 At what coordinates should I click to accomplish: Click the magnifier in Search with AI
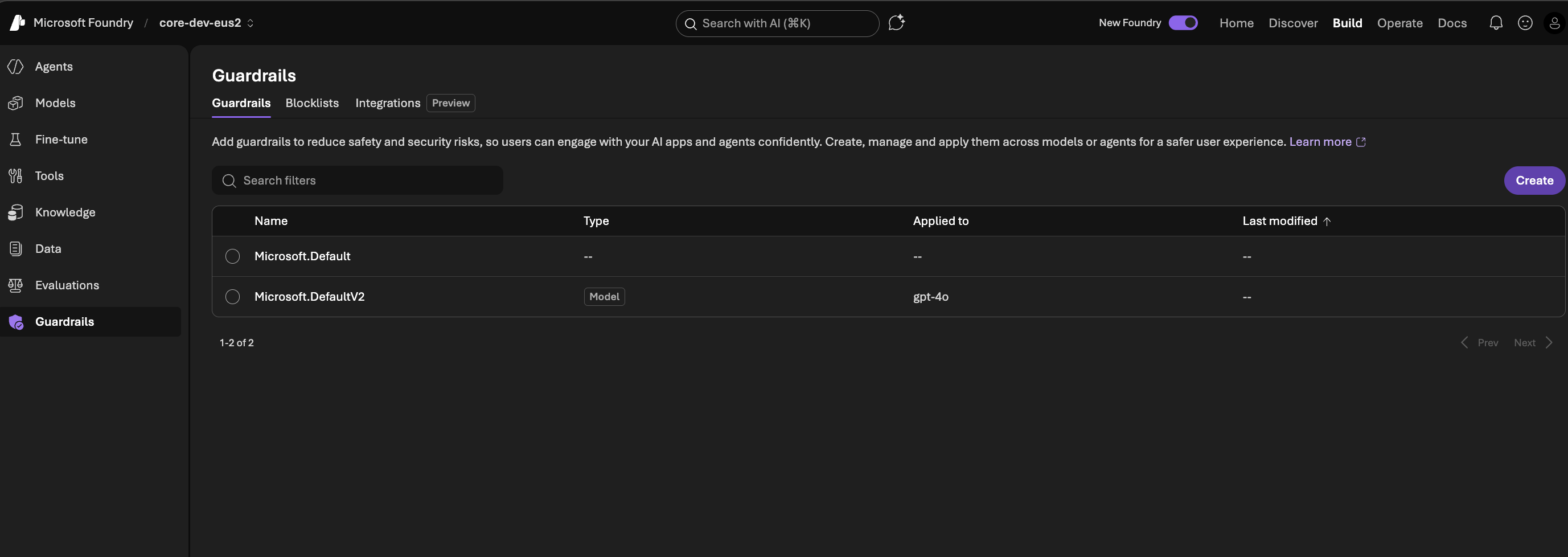(x=691, y=24)
